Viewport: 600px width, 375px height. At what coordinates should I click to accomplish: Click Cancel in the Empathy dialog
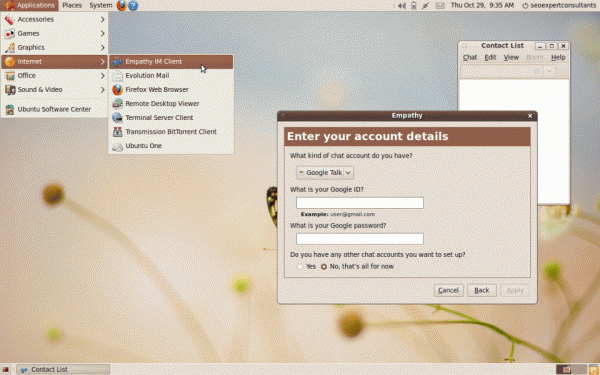click(x=448, y=290)
